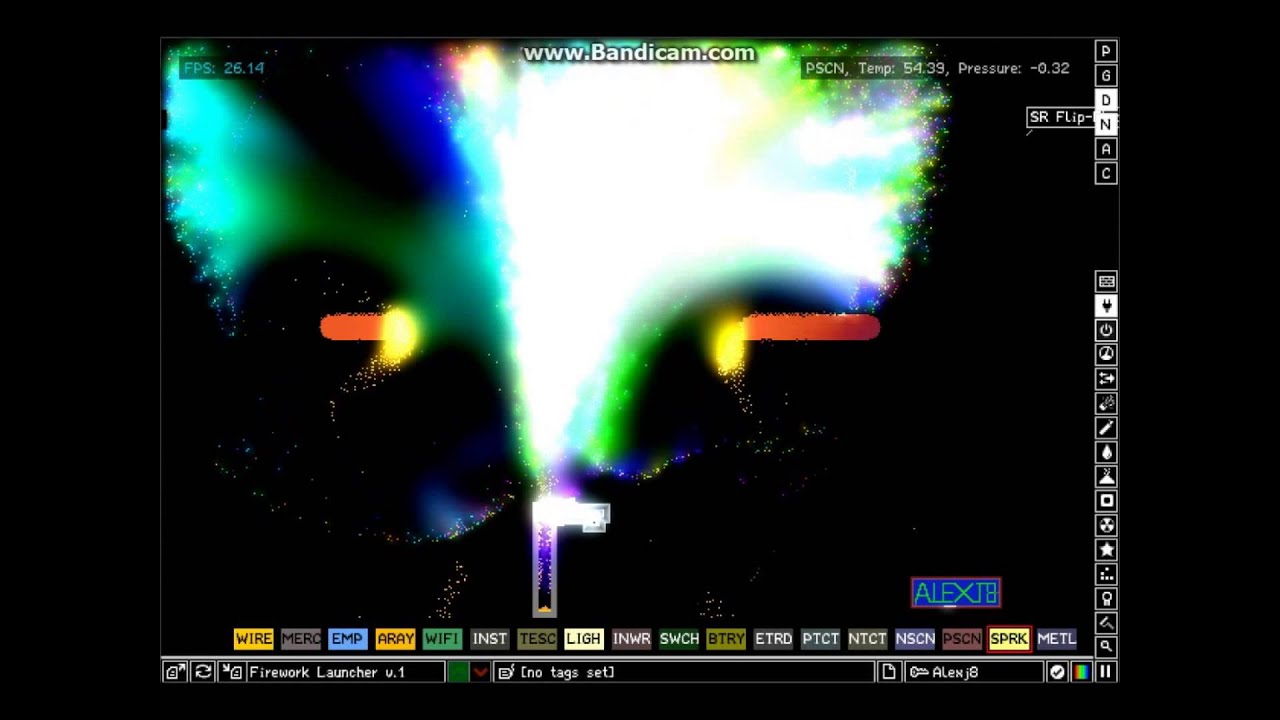Downvote the save with the red arrow
This screenshot has width=1280, height=720.
pos(481,672)
